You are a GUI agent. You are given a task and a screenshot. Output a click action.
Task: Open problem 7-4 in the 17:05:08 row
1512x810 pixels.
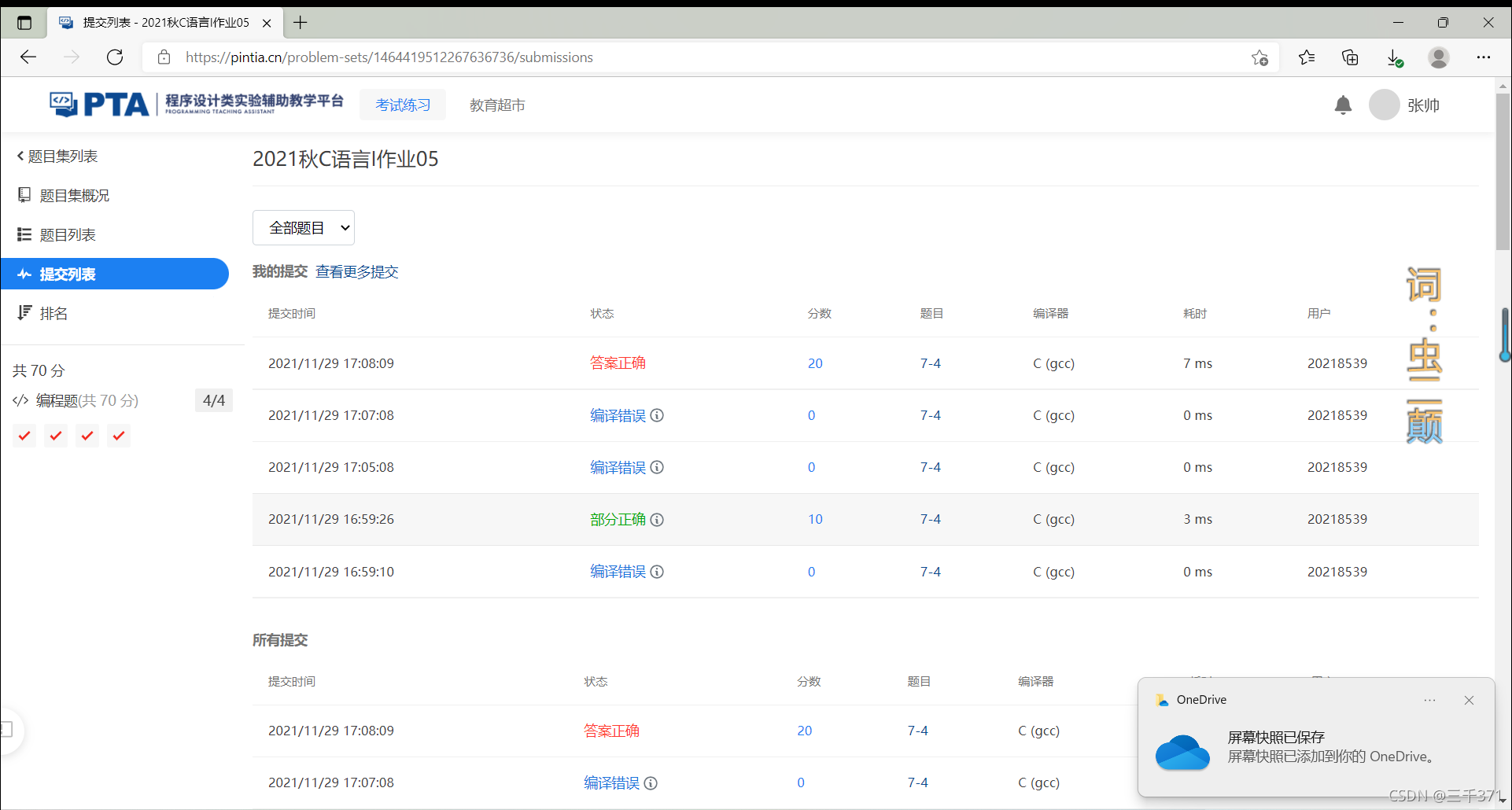click(x=931, y=467)
